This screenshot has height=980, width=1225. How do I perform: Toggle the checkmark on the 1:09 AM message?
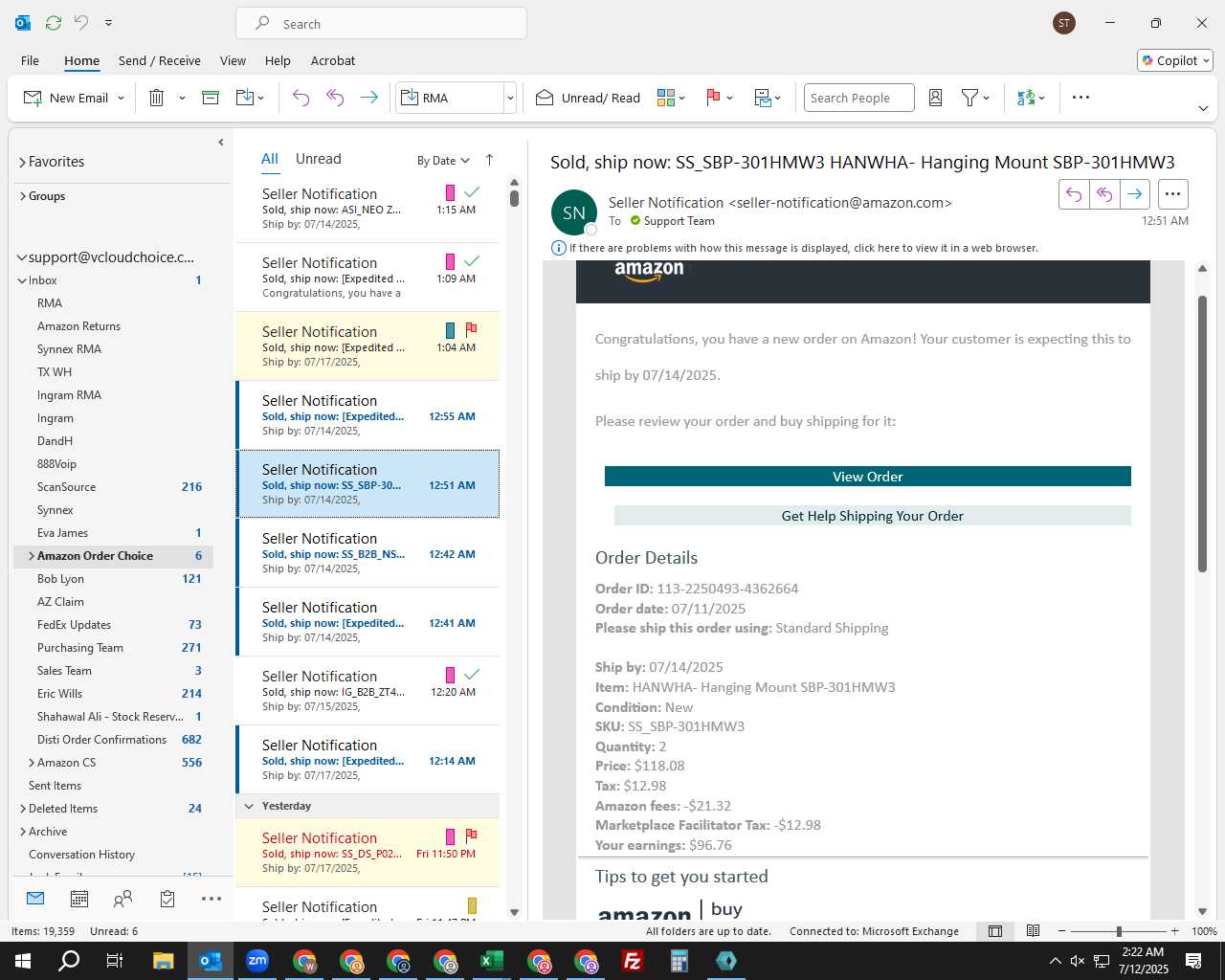(472, 261)
